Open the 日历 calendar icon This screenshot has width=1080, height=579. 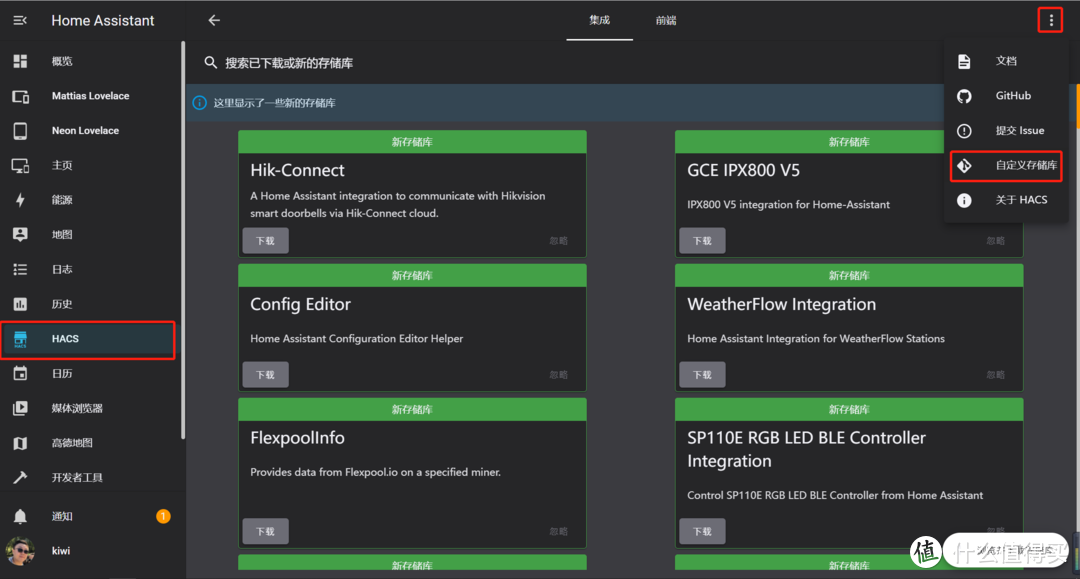pyautogui.click(x=20, y=374)
